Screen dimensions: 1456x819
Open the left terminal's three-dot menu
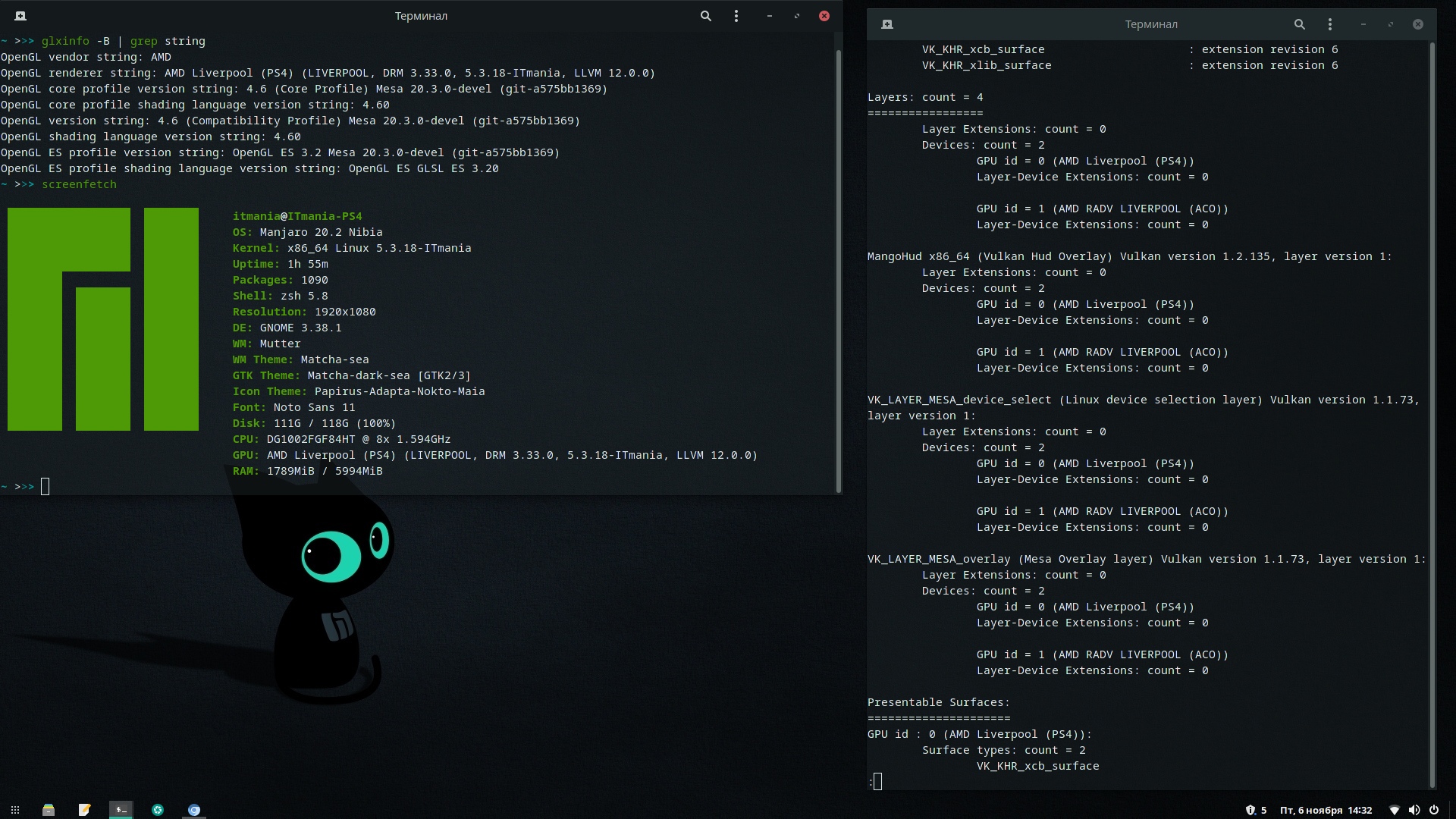pos(736,15)
